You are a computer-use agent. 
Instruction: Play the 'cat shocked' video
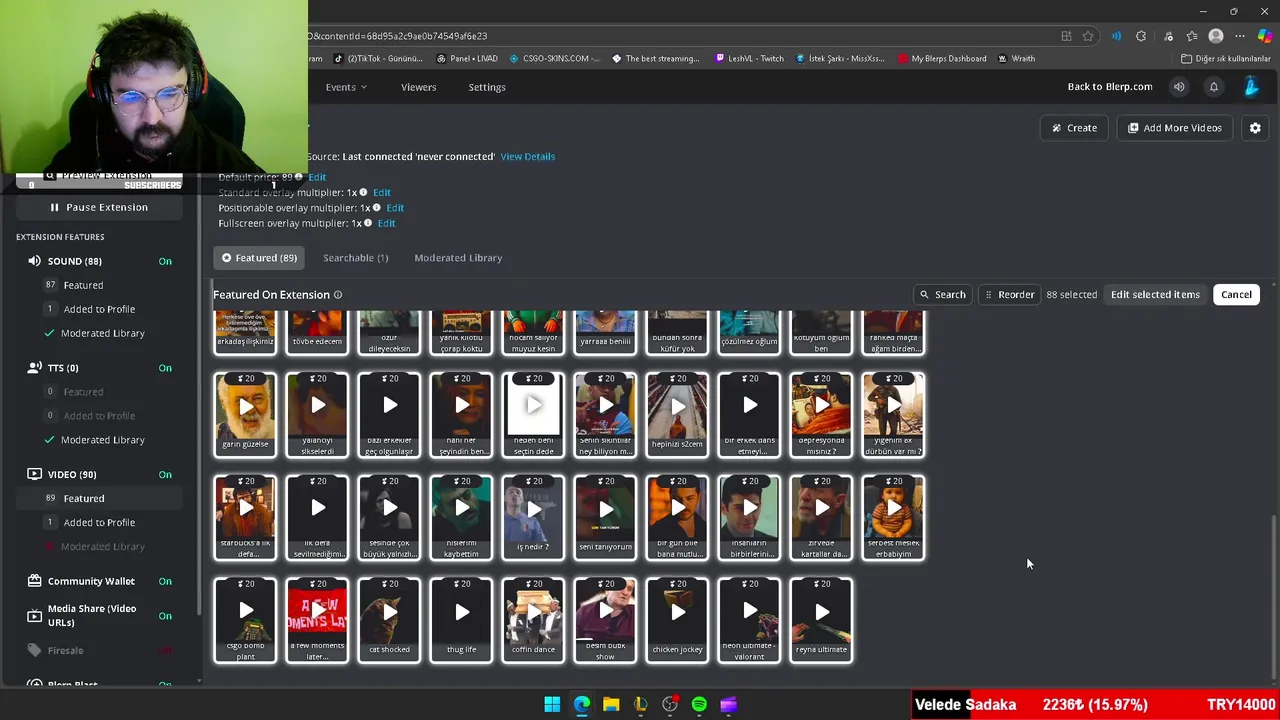(390, 611)
